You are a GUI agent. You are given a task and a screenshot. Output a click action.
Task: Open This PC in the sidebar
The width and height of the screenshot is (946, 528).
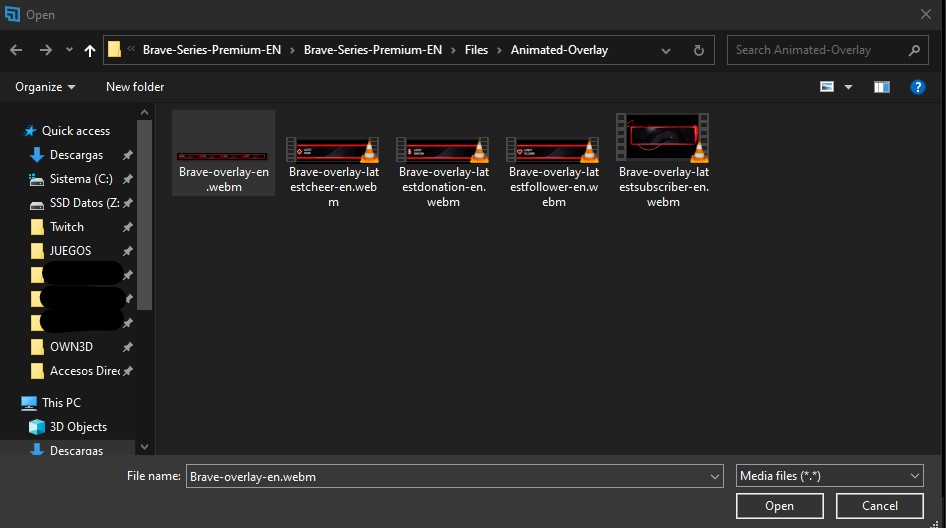(x=61, y=403)
